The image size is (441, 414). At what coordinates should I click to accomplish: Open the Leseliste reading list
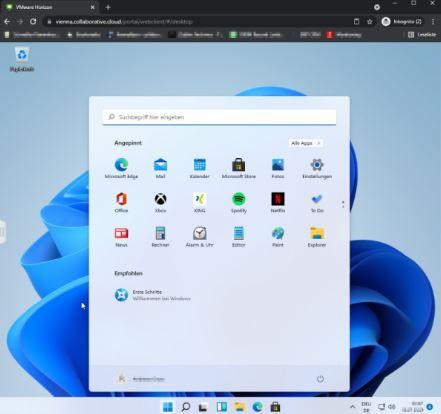click(422, 35)
